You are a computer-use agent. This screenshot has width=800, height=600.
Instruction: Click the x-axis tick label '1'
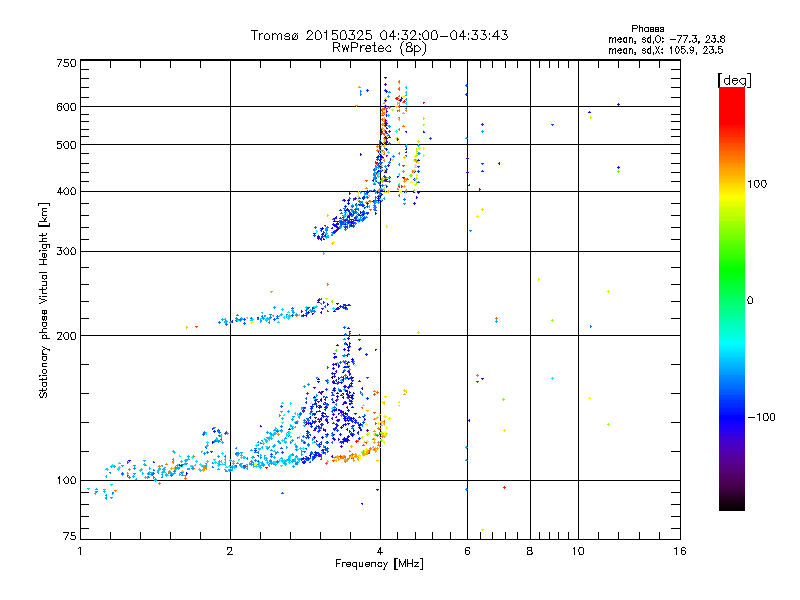[80, 551]
